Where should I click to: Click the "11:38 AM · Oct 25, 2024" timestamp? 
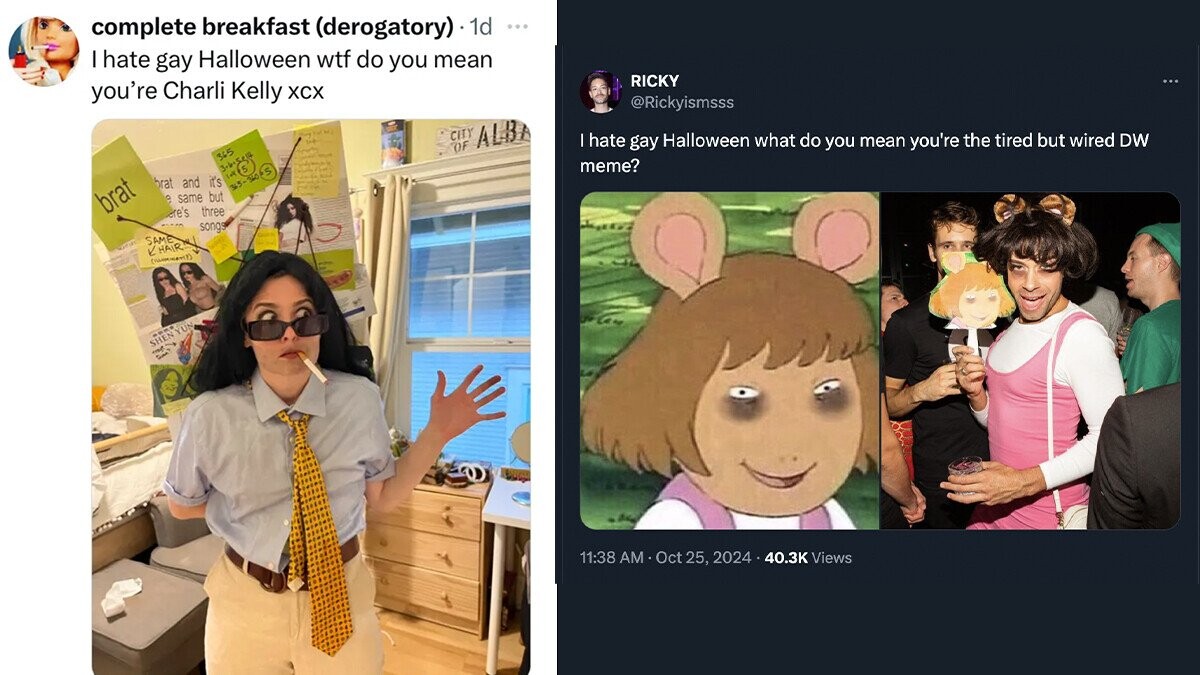[x=665, y=558]
